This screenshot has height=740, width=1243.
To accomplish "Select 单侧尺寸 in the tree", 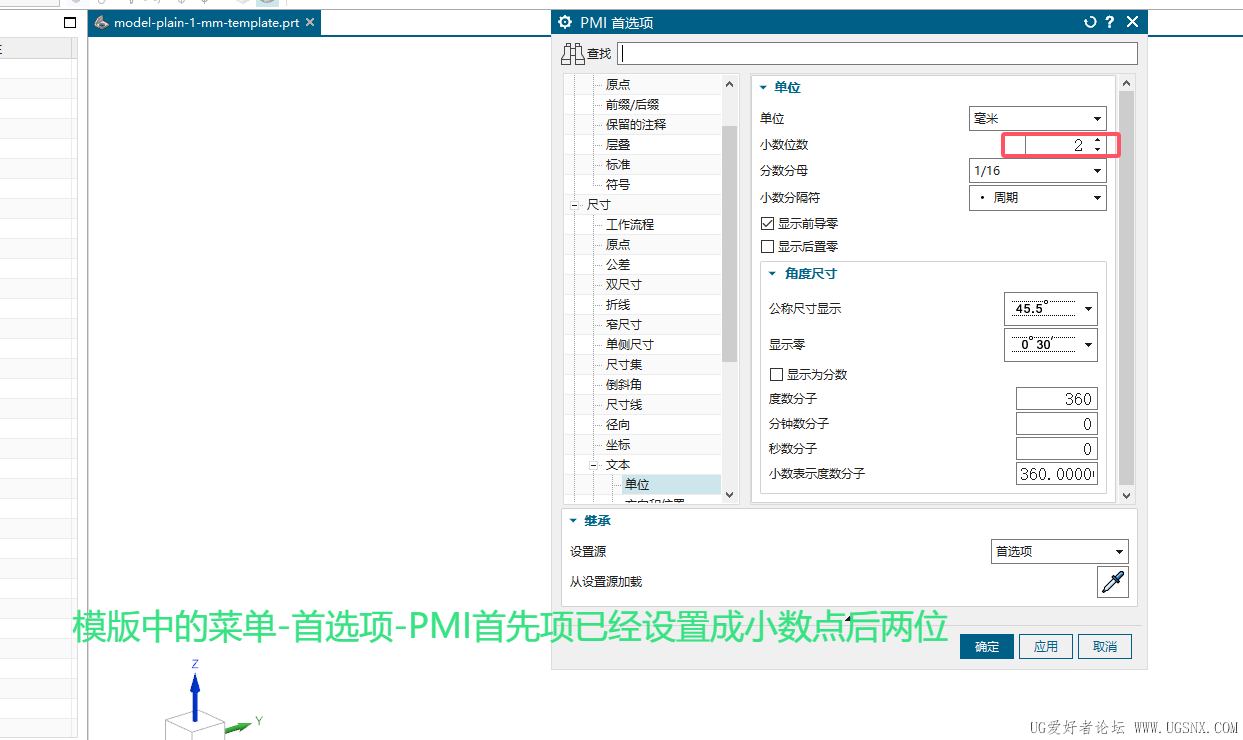I will pos(630,345).
